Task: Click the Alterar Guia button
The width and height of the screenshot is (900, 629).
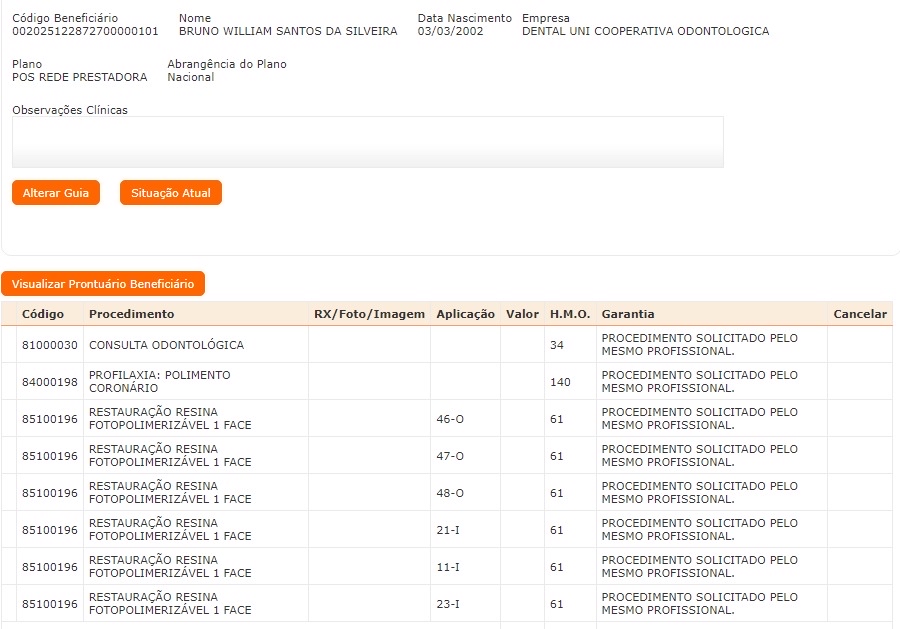Action: (x=56, y=193)
